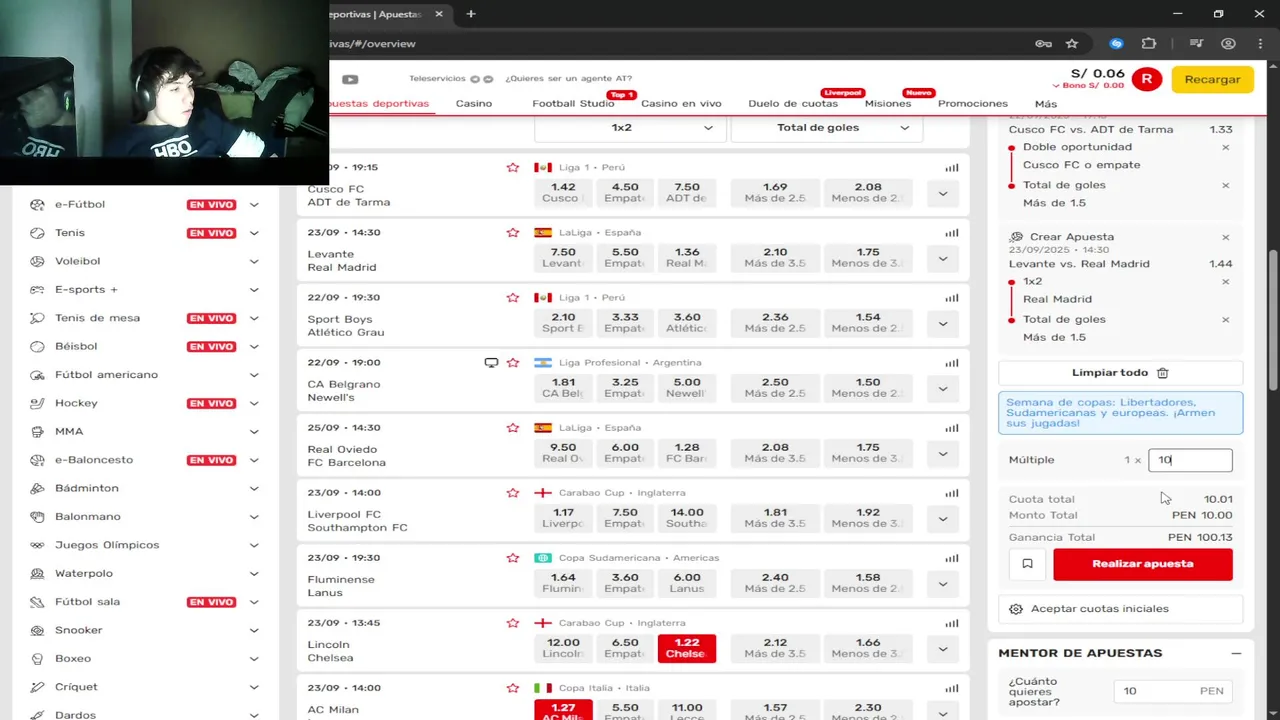Click the Hockey stick icon
The width and height of the screenshot is (1280, 720).
click(x=37, y=403)
